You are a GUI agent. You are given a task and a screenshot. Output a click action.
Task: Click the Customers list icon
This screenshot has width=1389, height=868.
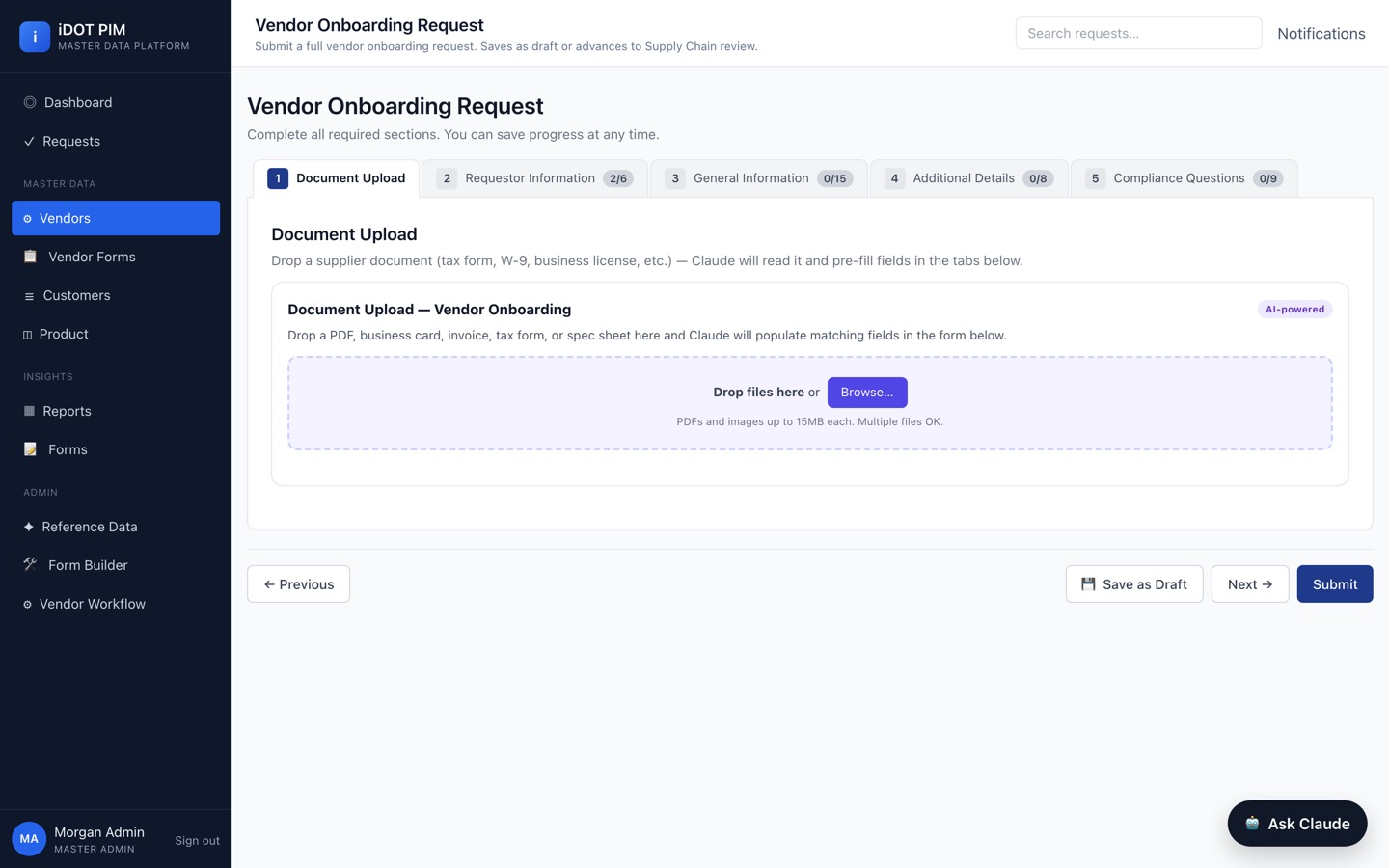click(29, 296)
